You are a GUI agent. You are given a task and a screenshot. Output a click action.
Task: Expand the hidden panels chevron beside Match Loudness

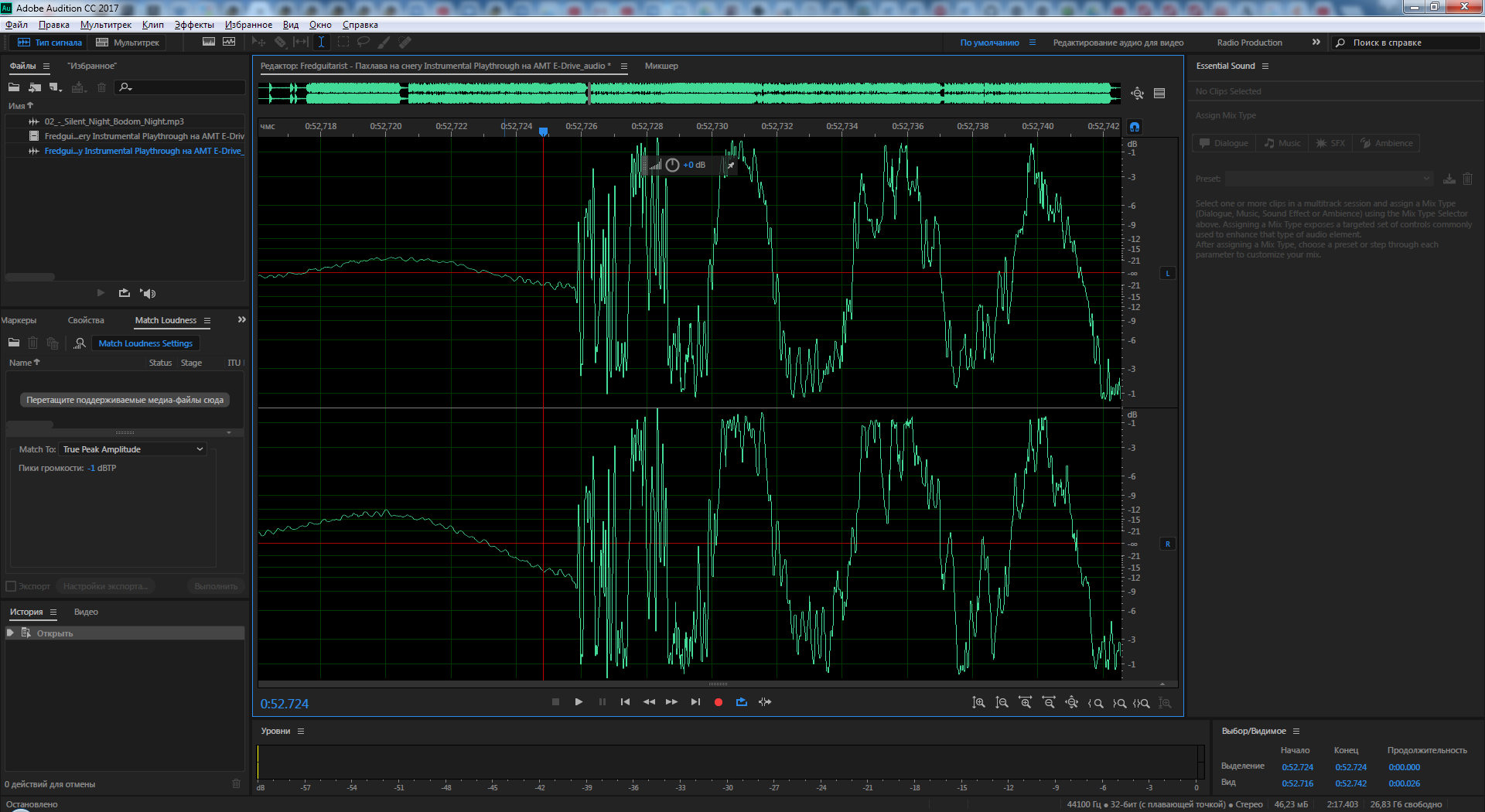click(x=242, y=319)
